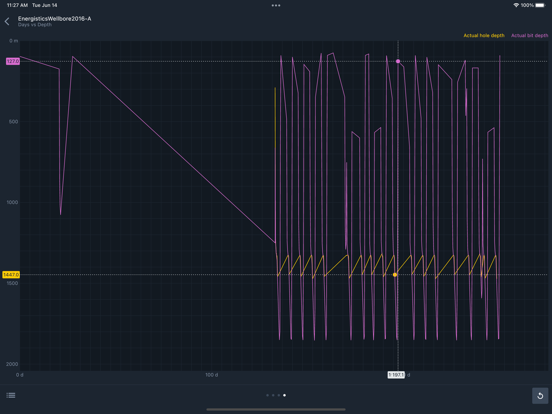Reset chart zoom with the circular arrow button

(x=540, y=396)
